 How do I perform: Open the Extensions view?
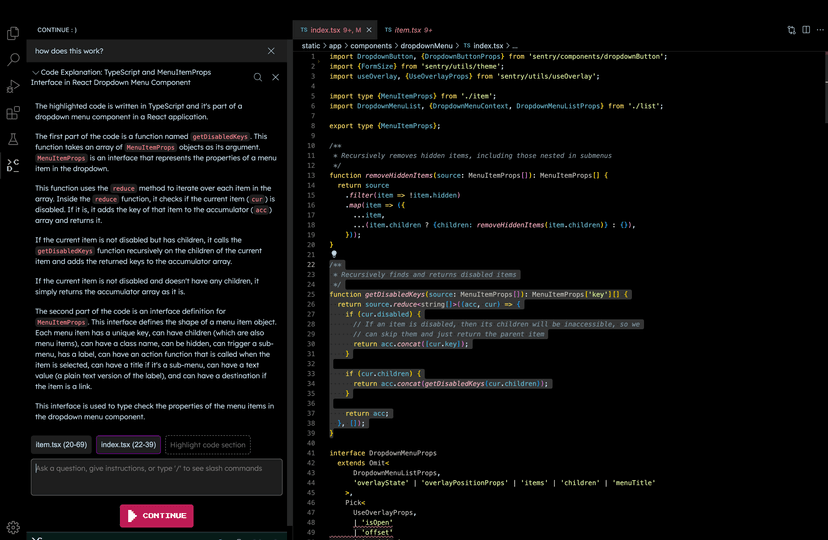13,113
